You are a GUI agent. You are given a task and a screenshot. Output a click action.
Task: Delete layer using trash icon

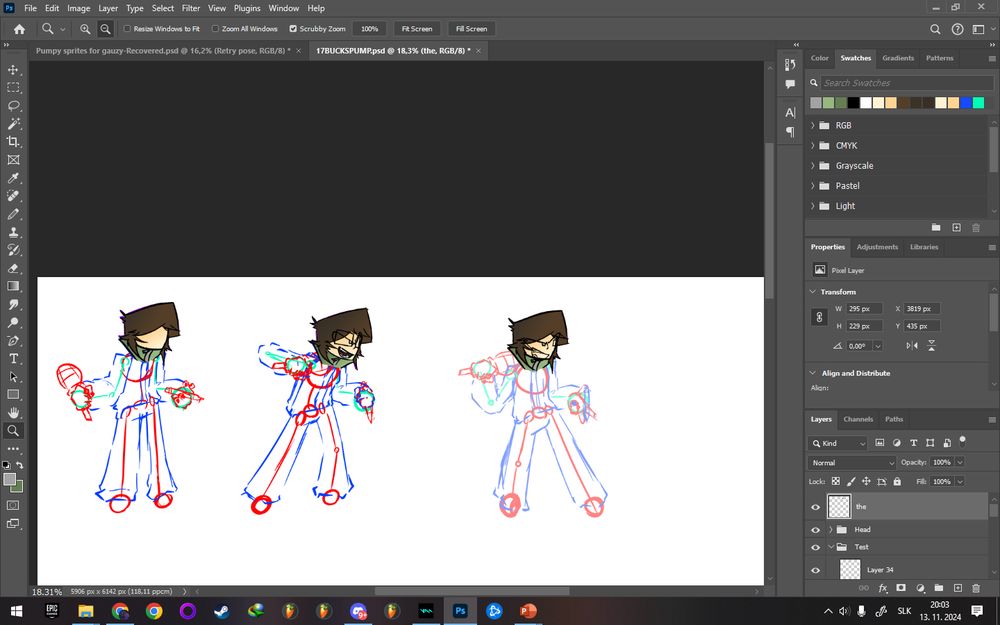point(976,588)
